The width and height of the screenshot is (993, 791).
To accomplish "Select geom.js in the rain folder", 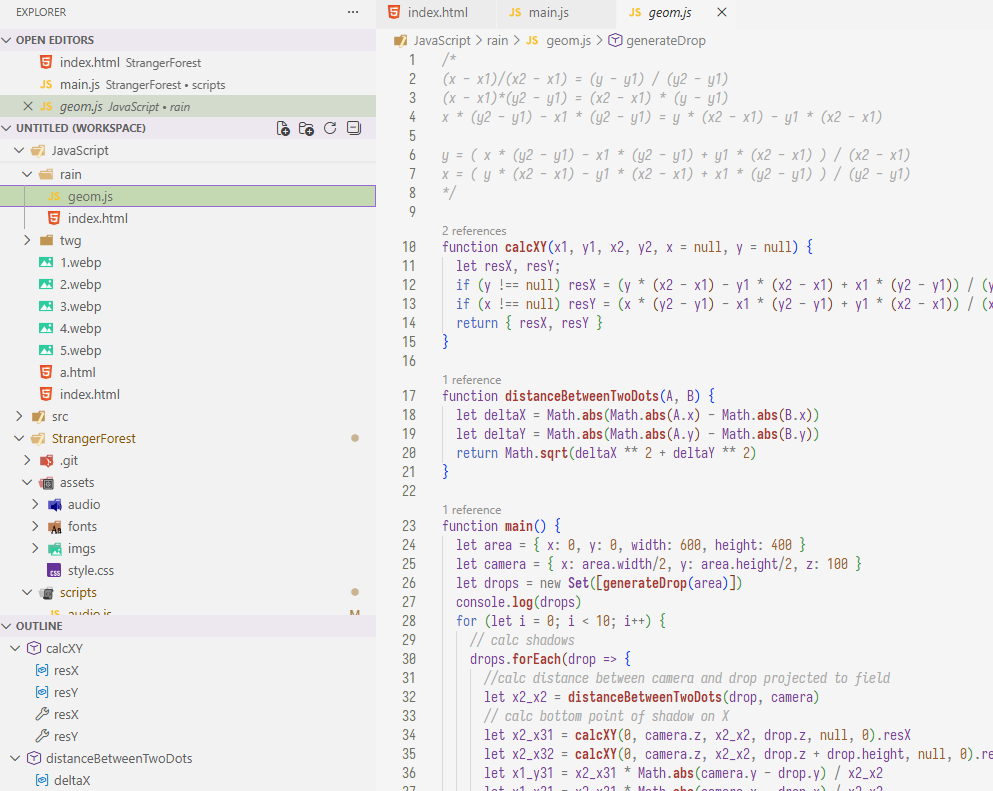I will point(187,196).
